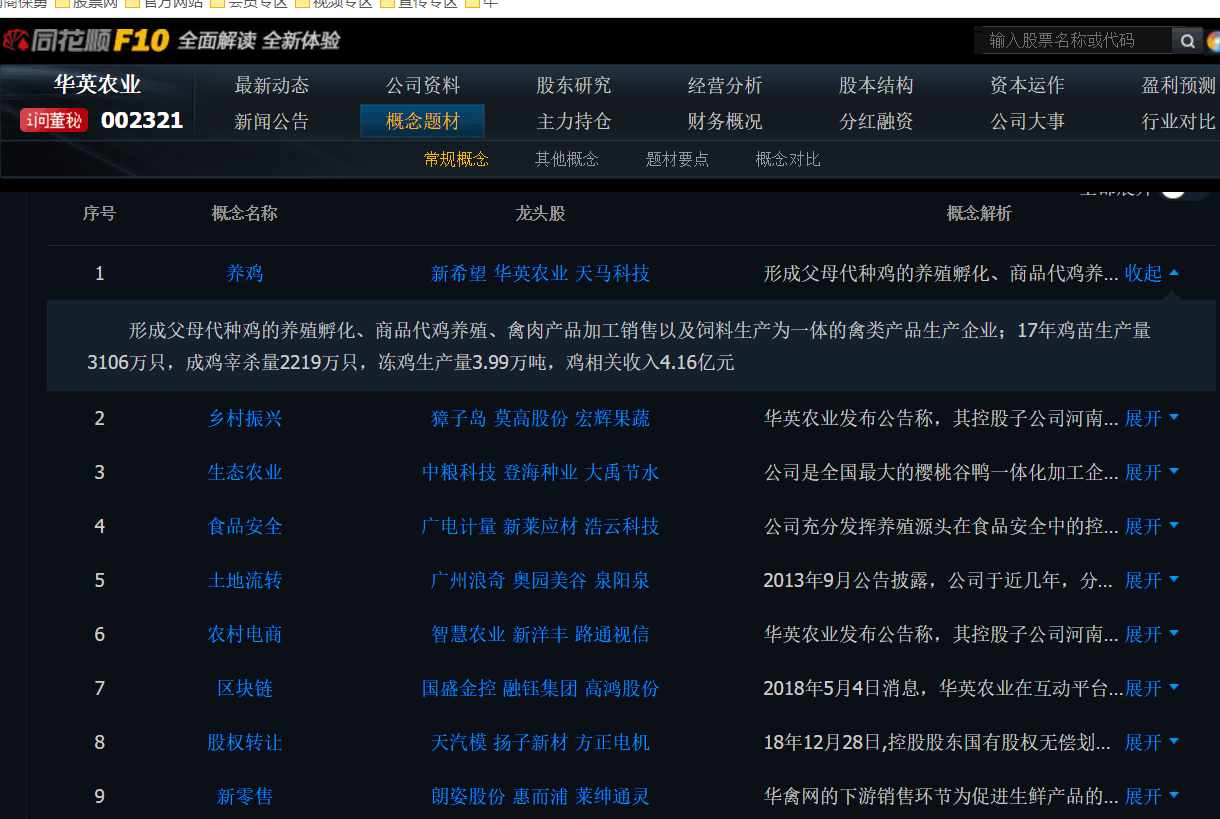
Task: Open leader stock 国盛金控
Action: tap(459, 688)
